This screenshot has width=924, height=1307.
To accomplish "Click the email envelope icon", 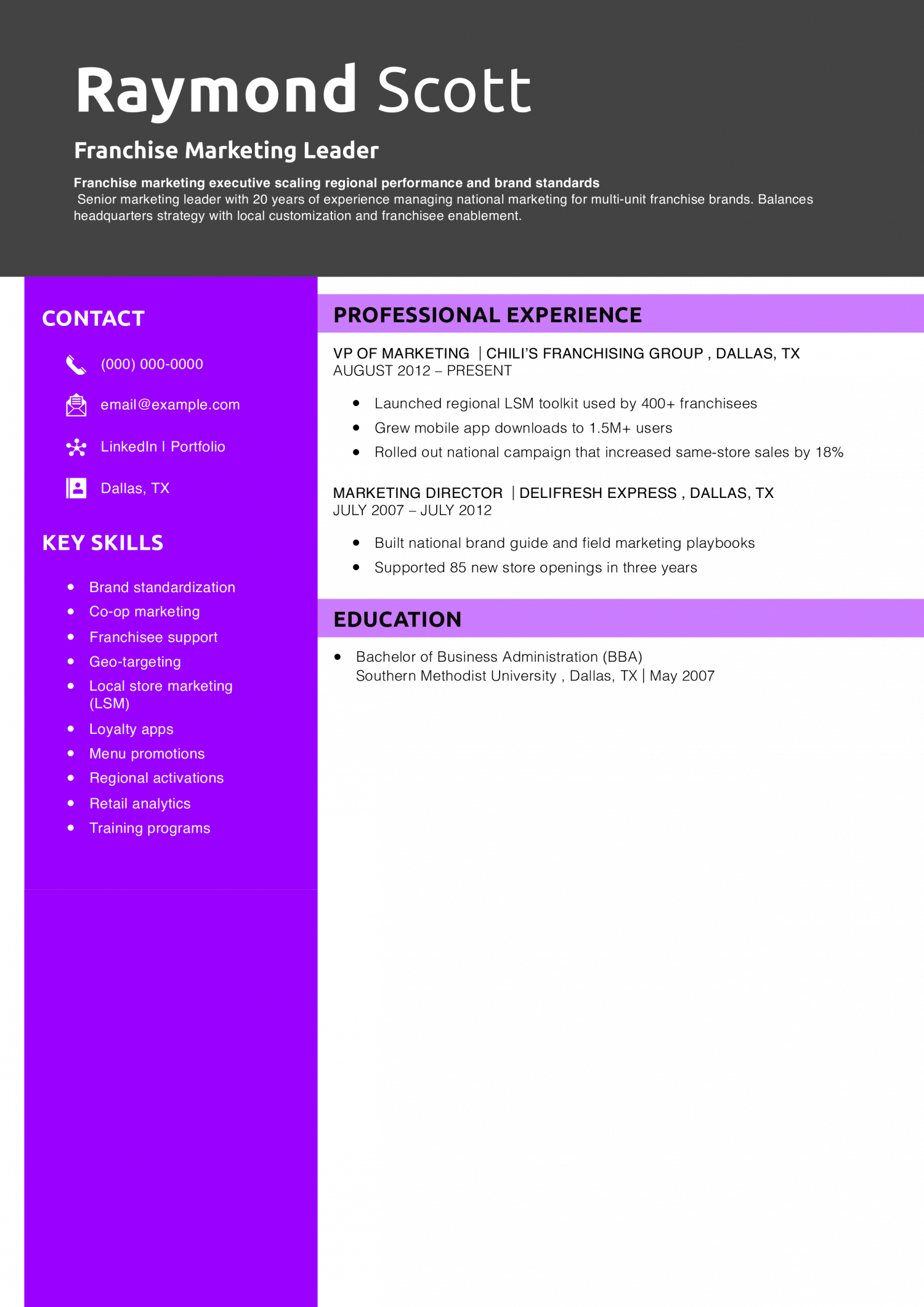I will [76, 405].
